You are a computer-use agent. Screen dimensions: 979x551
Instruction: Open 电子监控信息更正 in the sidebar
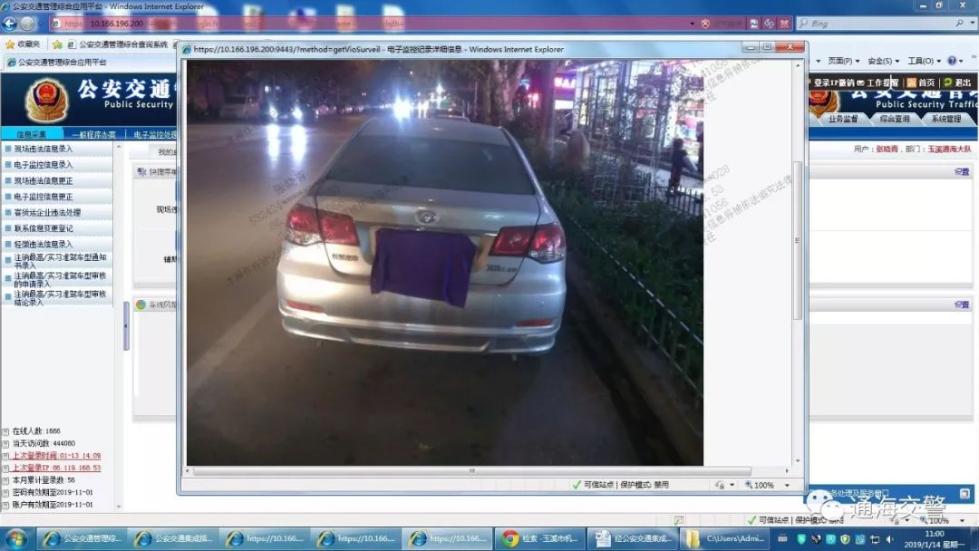point(44,197)
